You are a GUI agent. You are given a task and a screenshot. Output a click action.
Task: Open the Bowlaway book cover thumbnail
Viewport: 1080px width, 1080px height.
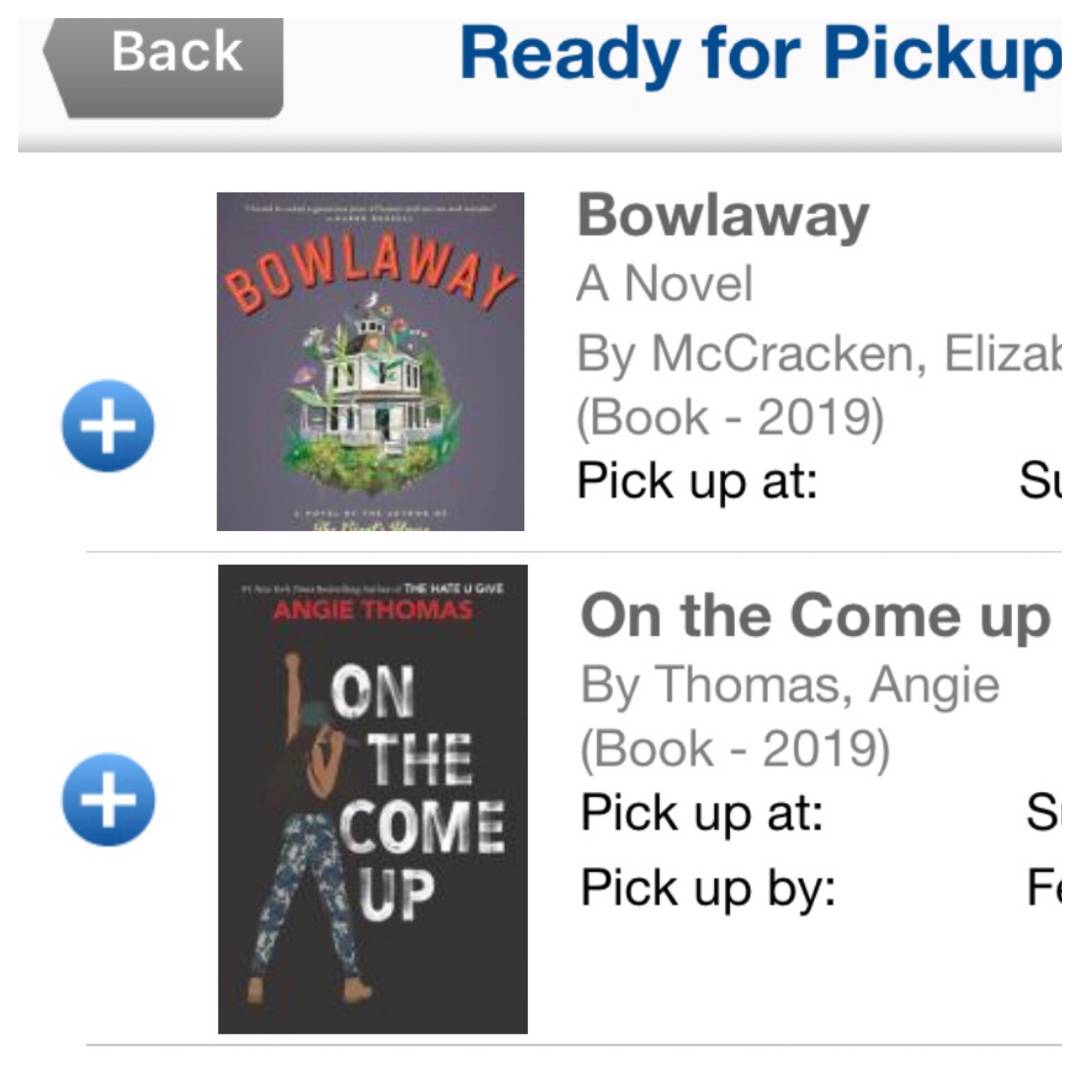[x=370, y=361]
